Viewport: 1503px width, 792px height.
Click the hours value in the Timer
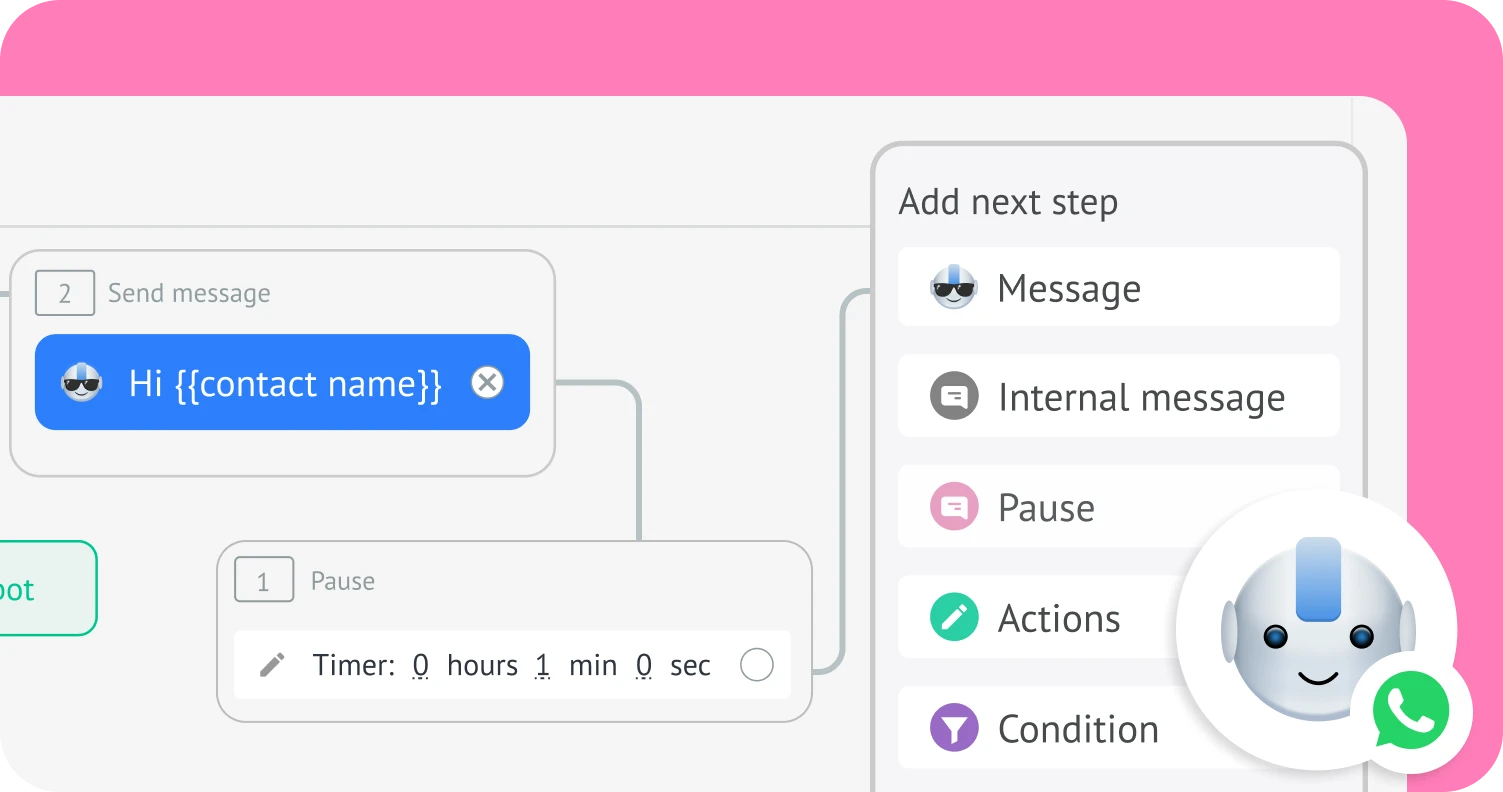pyautogui.click(x=421, y=666)
